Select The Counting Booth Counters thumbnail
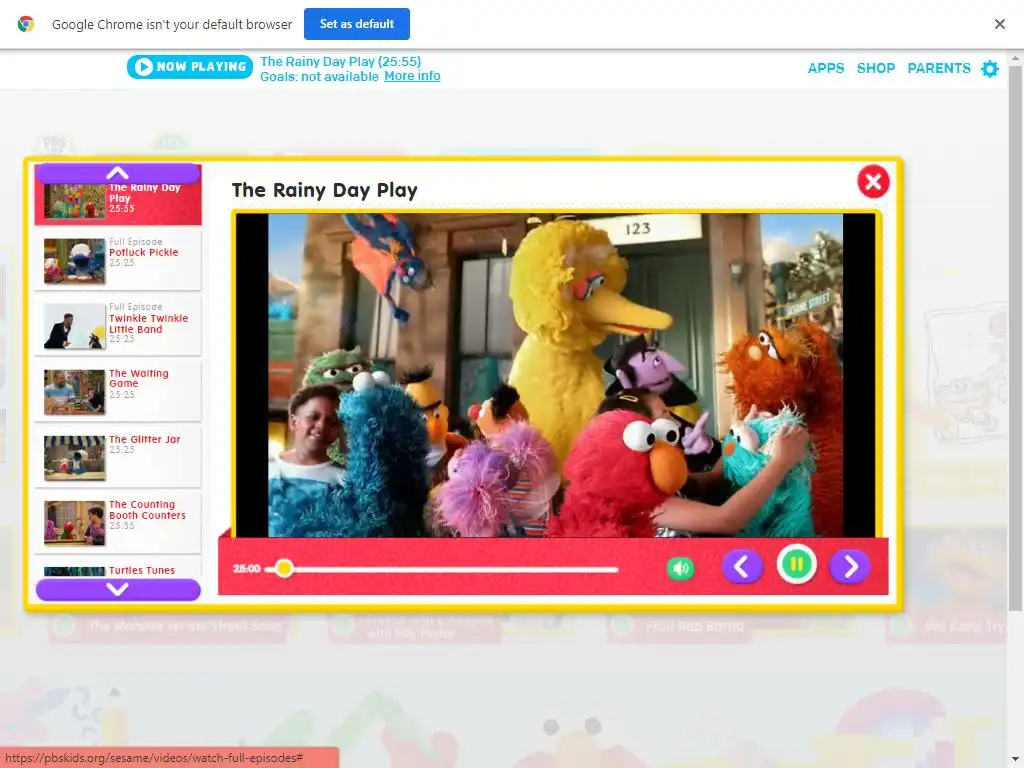The image size is (1024, 768). [x=74, y=523]
